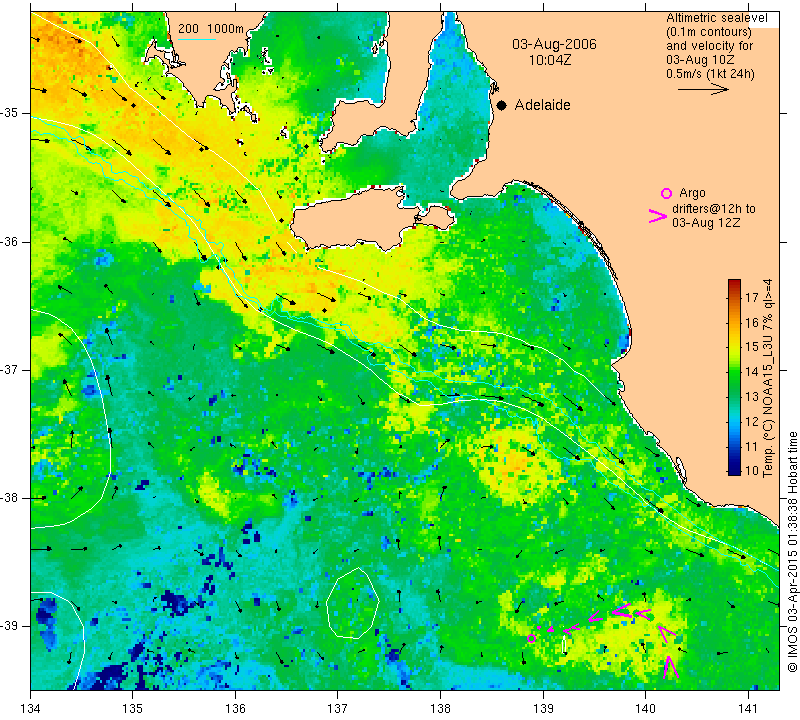Click the longitude axis label 134

(x=31, y=708)
